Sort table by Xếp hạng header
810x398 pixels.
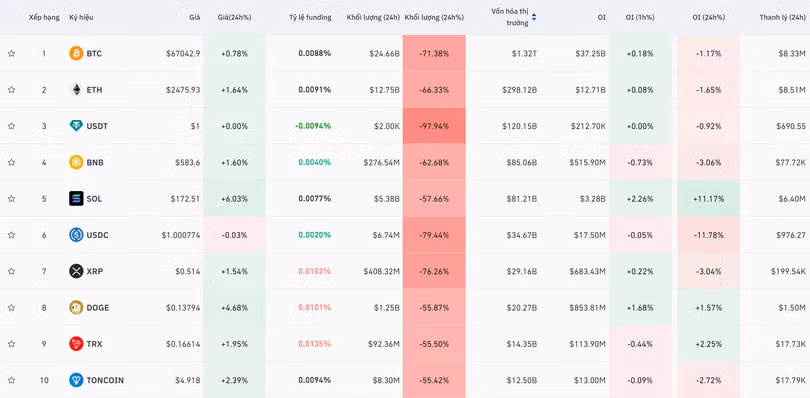click(x=44, y=17)
